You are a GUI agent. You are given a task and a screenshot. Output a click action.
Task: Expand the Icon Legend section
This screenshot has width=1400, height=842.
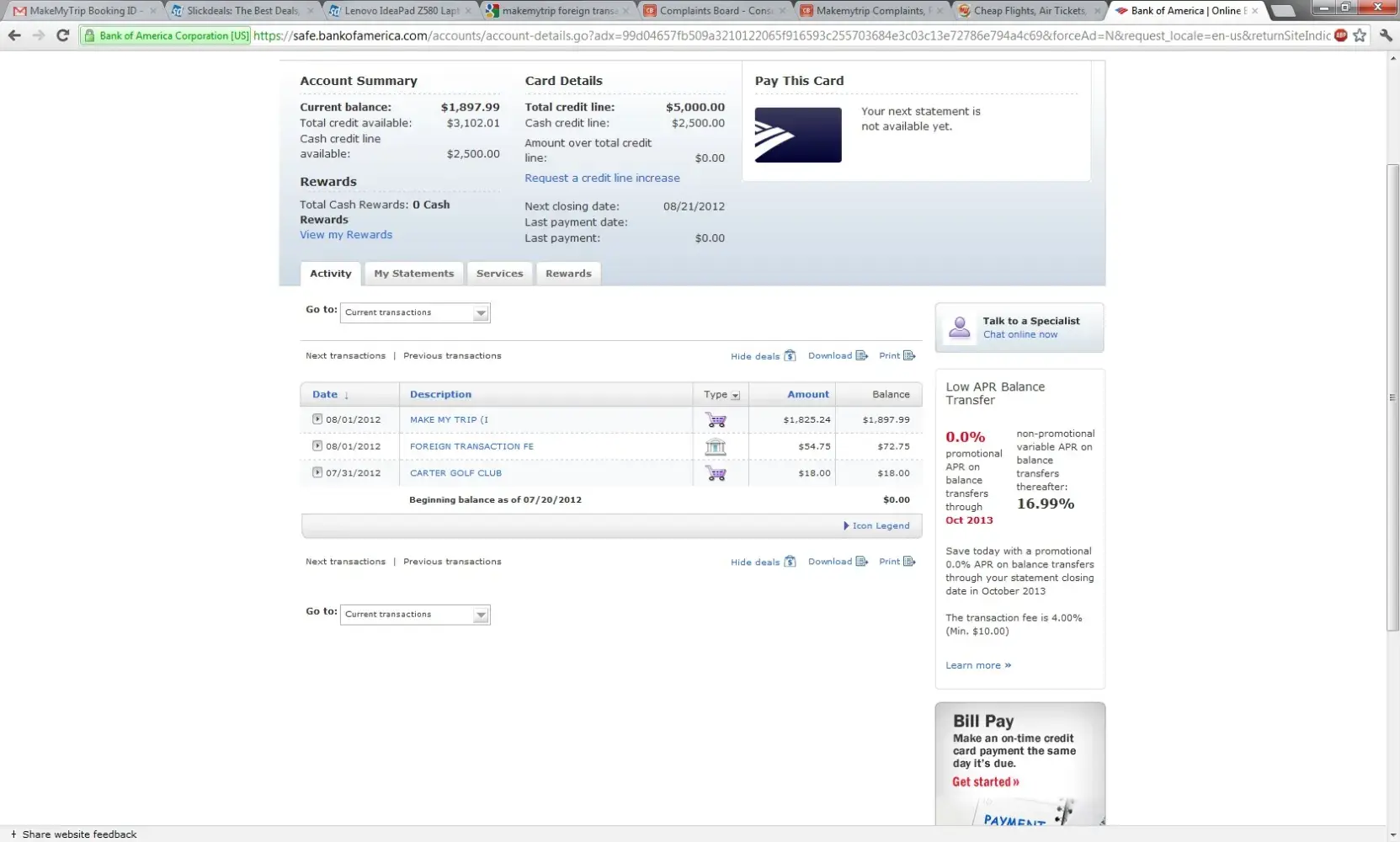click(876, 526)
